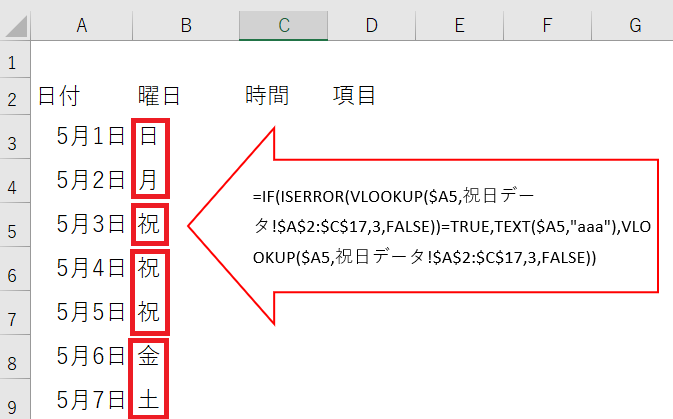Select row 5 header
The image size is (673, 419).
(15, 225)
